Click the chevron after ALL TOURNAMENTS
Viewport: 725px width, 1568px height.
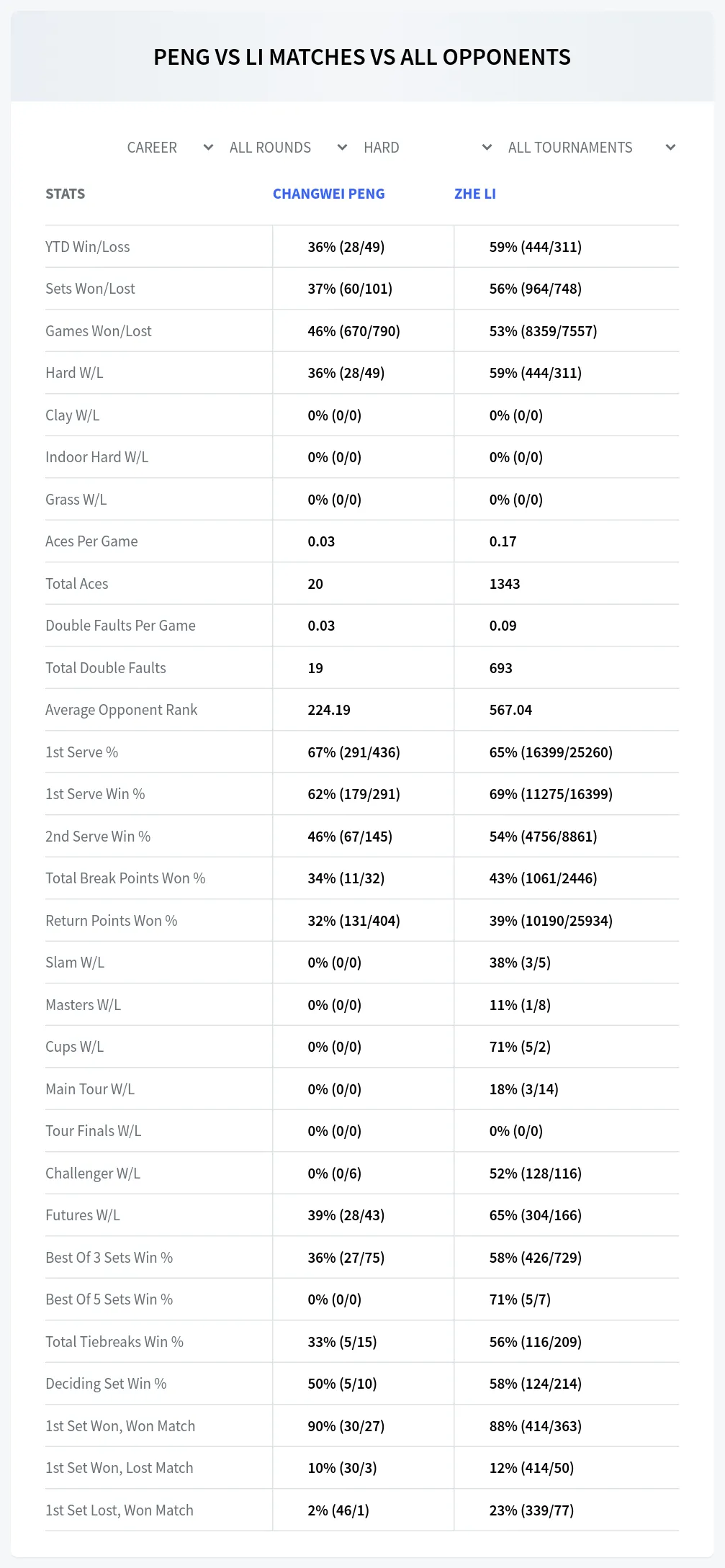click(x=670, y=148)
